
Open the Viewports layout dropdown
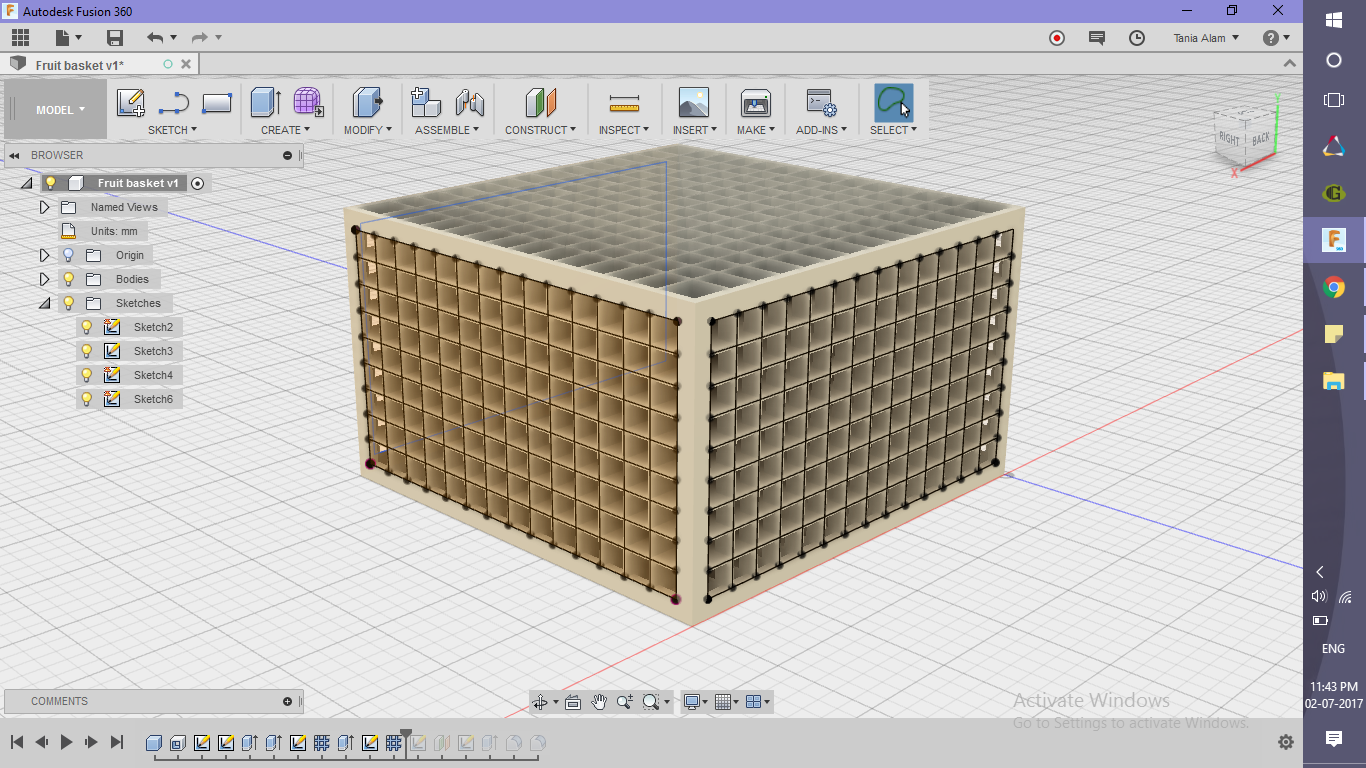click(759, 702)
